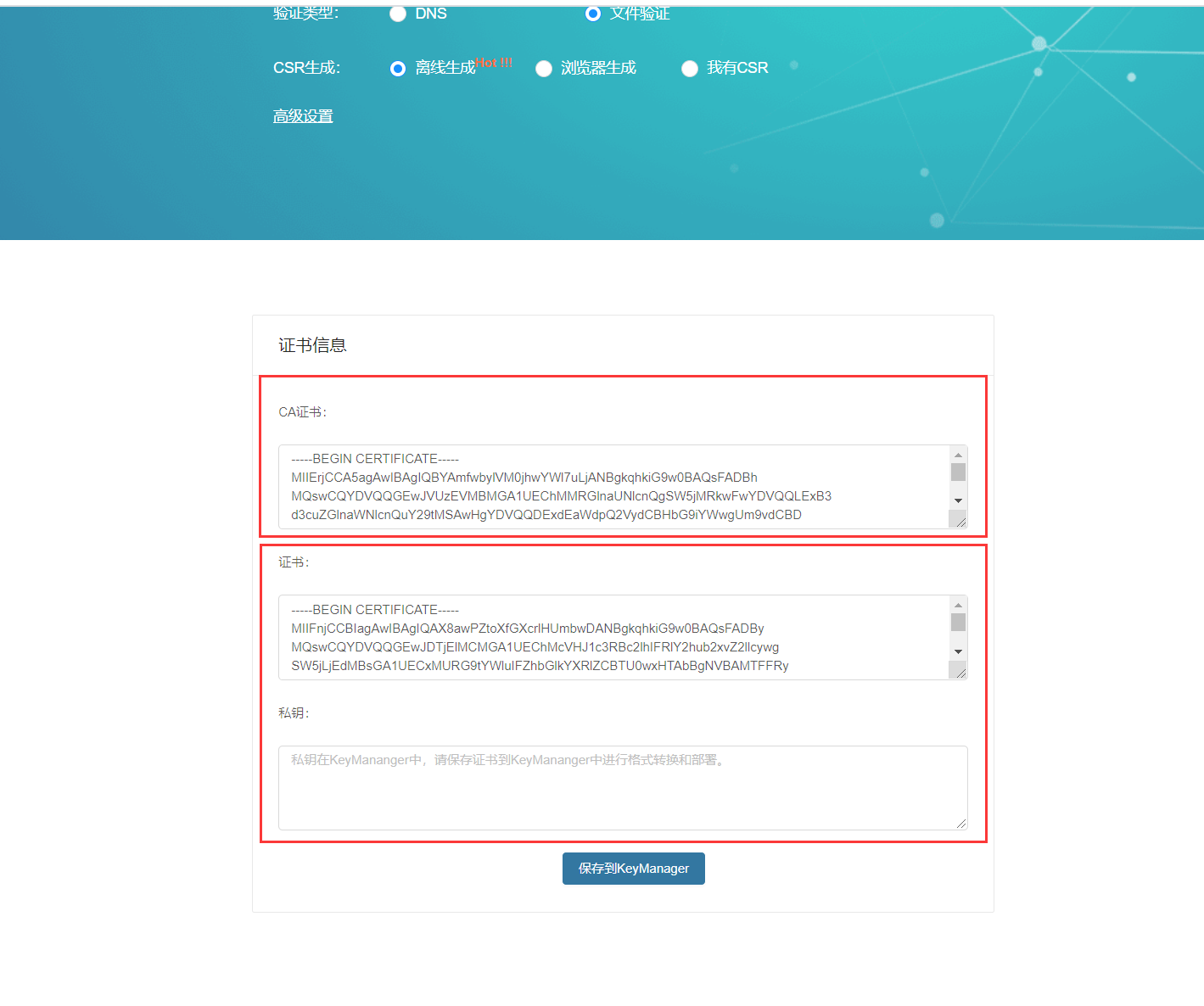Open the 高级设置 link
The image size is (1204, 1006).
(x=303, y=116)
